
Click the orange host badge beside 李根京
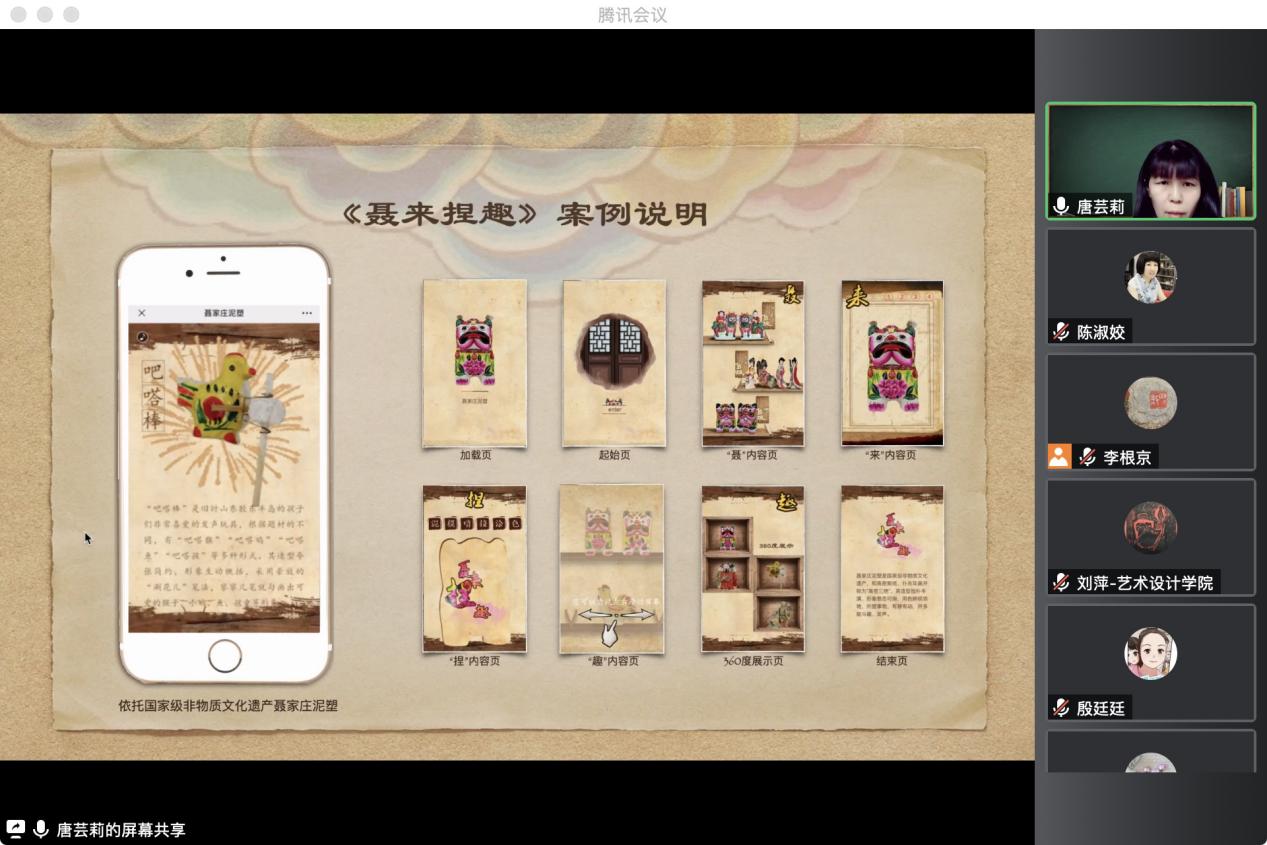(x=1059, y=457)
